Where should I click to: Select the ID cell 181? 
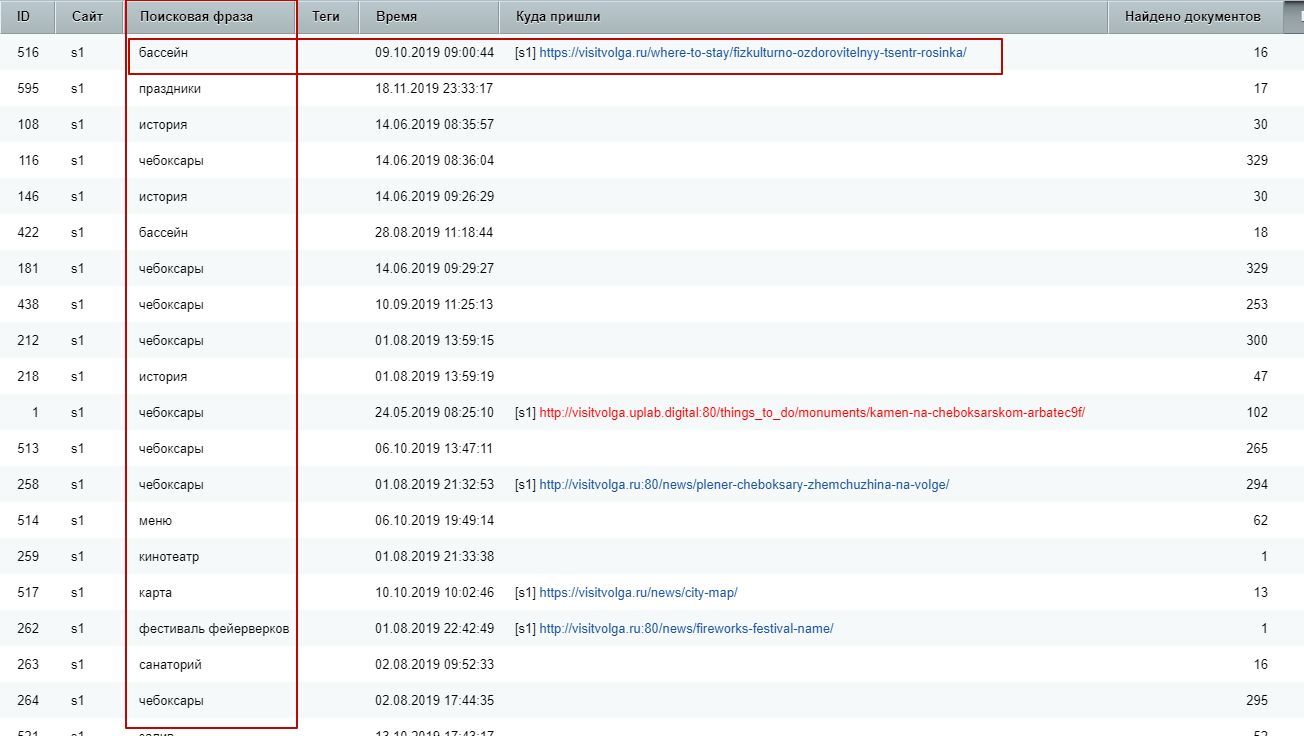click(x=28, y=269)
